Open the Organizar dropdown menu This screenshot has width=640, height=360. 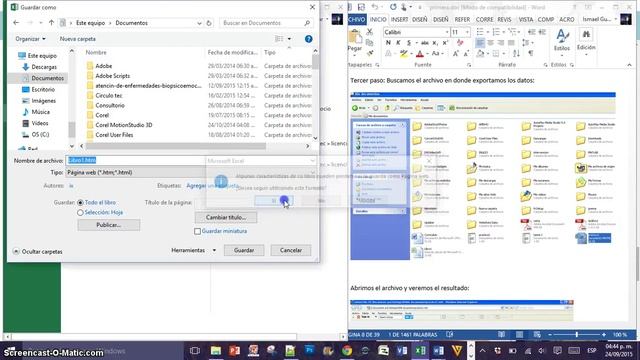tap(30, 39)
